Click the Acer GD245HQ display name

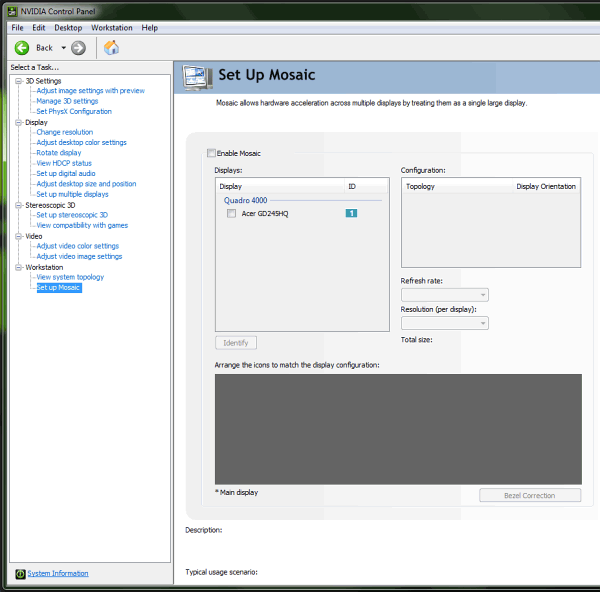(265, 214)
